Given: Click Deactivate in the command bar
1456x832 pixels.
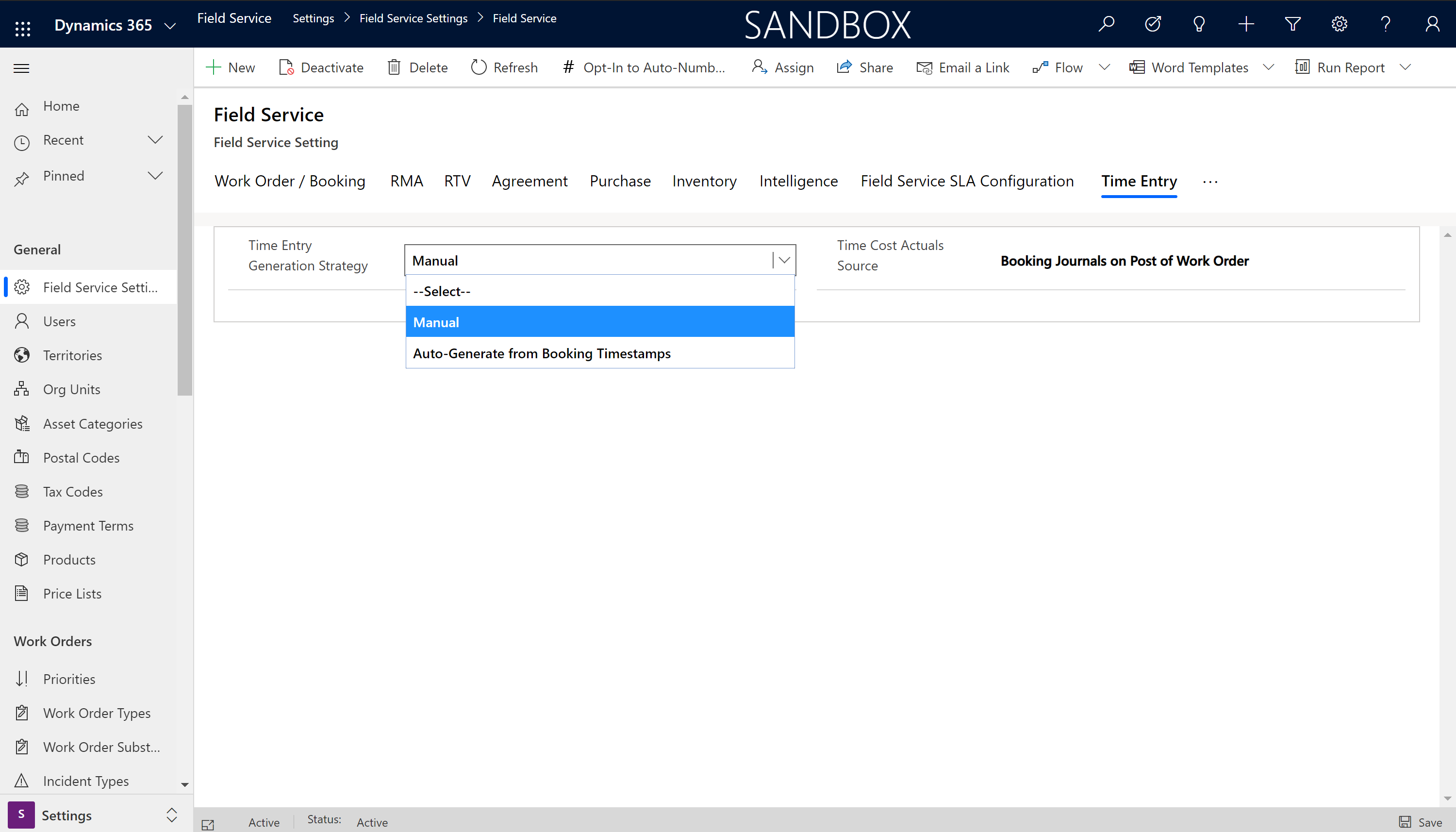Looking at the screenshot, I should pos(321,67).
